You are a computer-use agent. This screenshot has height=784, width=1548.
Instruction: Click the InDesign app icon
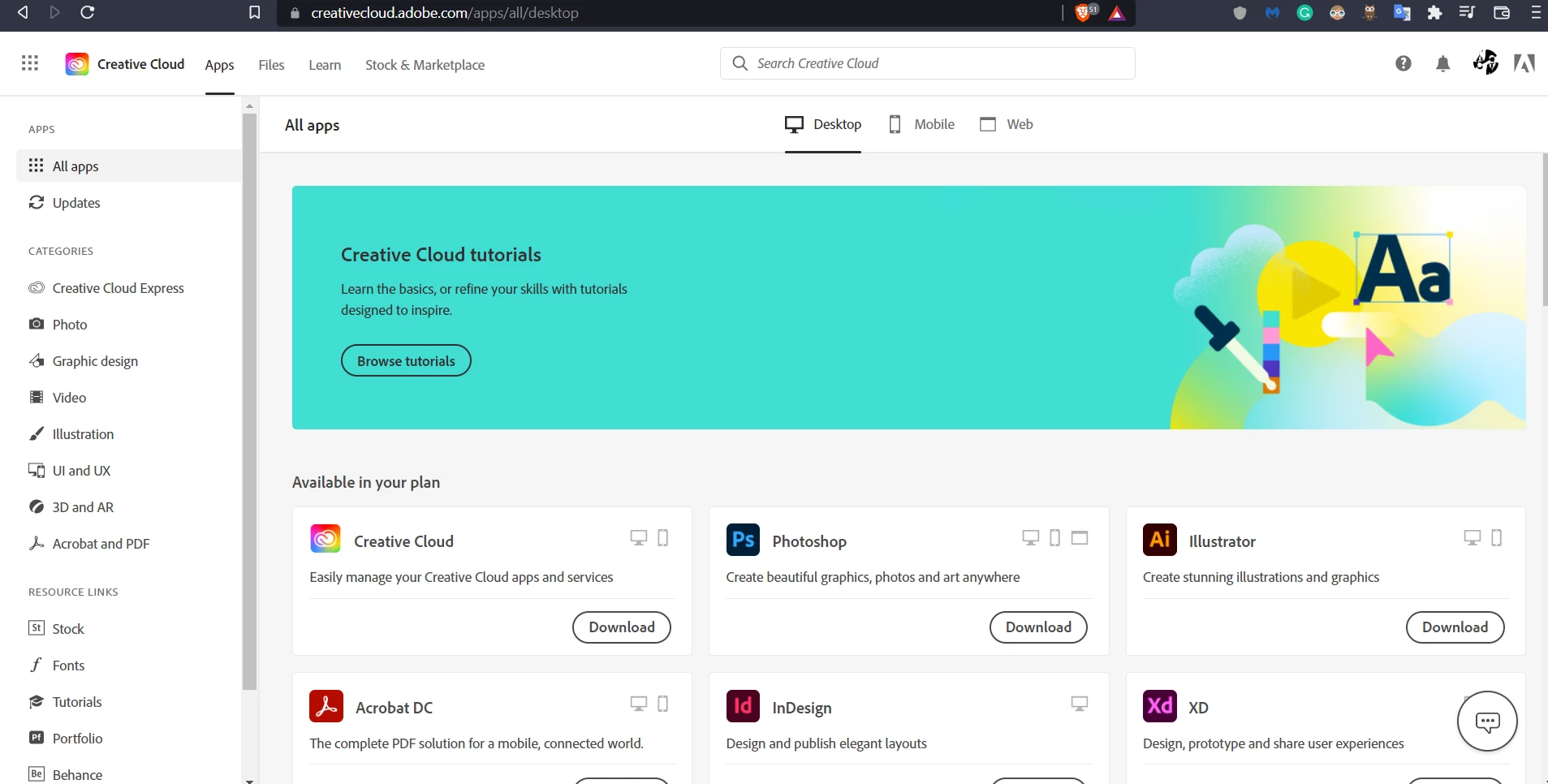(x=743, y=706)
